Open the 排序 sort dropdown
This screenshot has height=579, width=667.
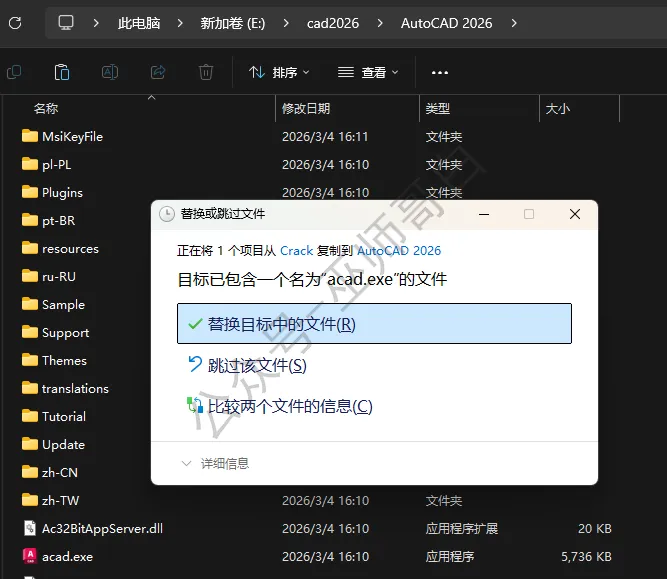point(279,73)
